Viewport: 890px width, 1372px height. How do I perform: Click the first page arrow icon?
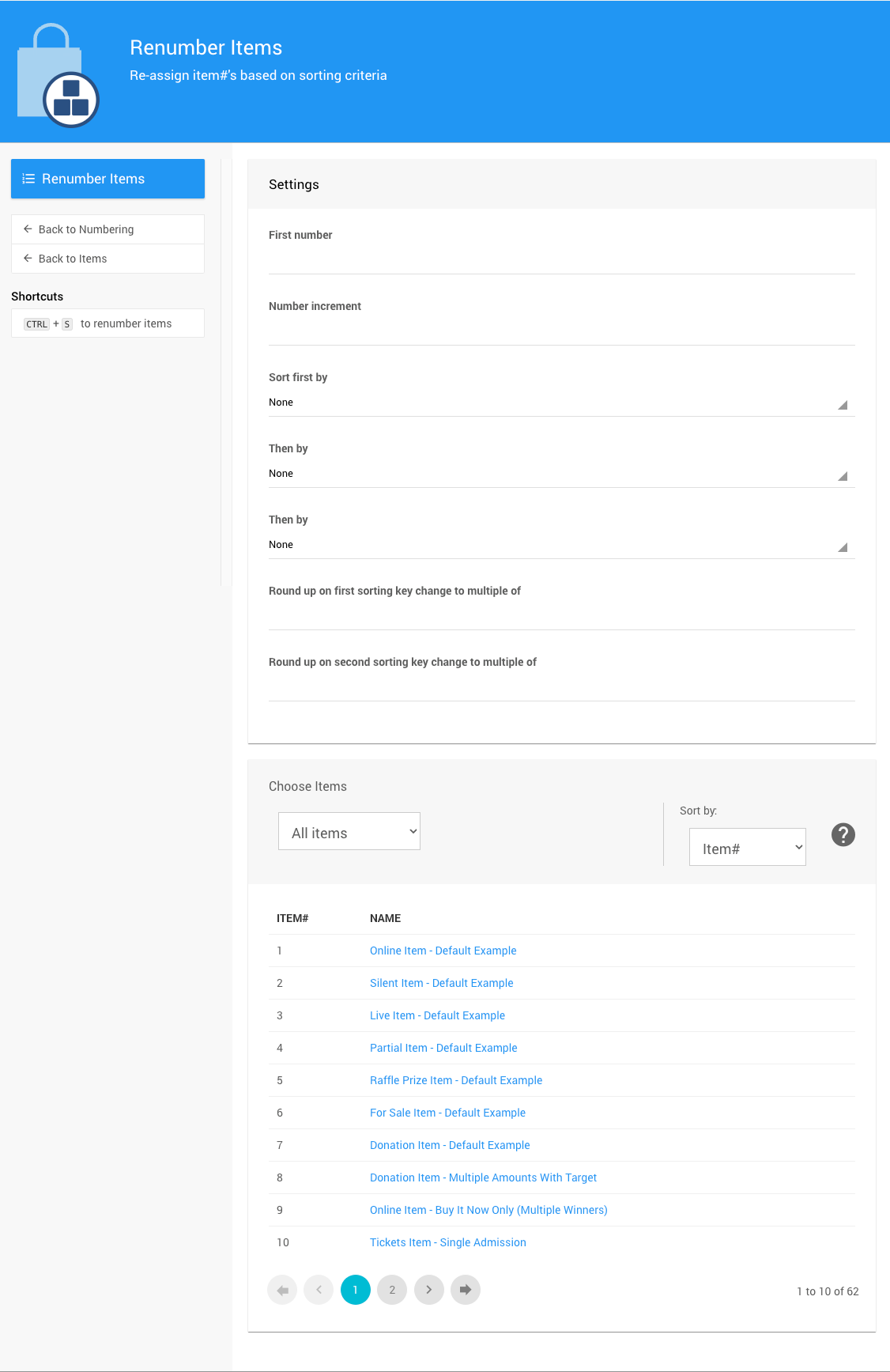[x=282, y=1290]
